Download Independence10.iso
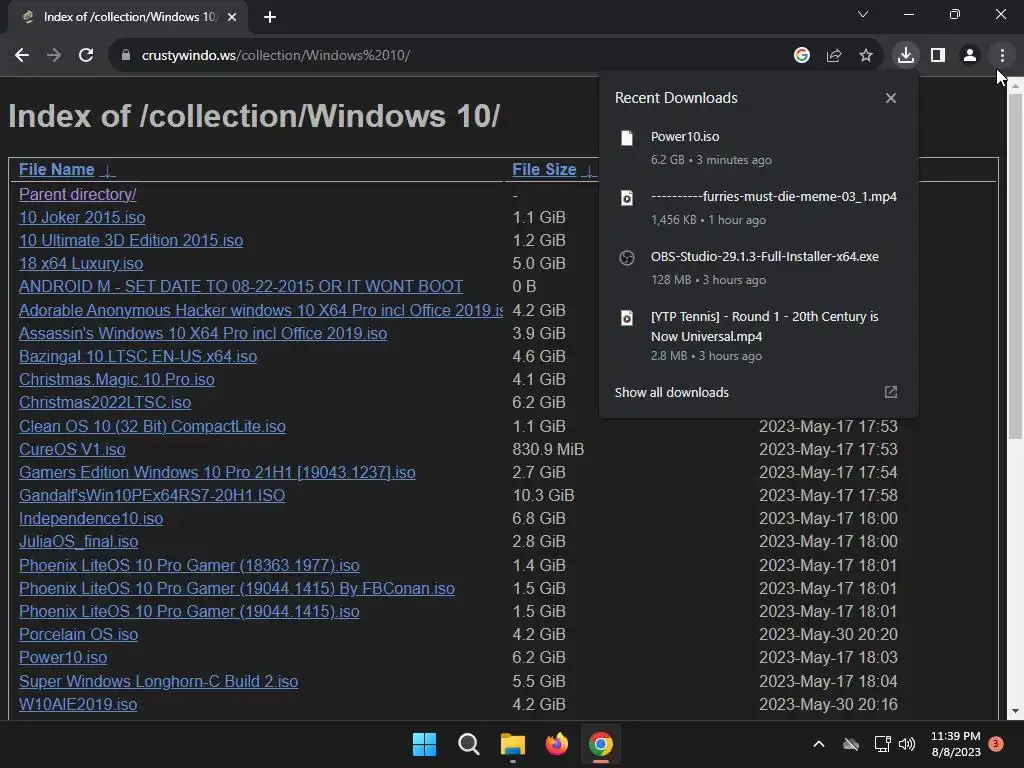Screen dimensions: 1024x768 [91, 519]
